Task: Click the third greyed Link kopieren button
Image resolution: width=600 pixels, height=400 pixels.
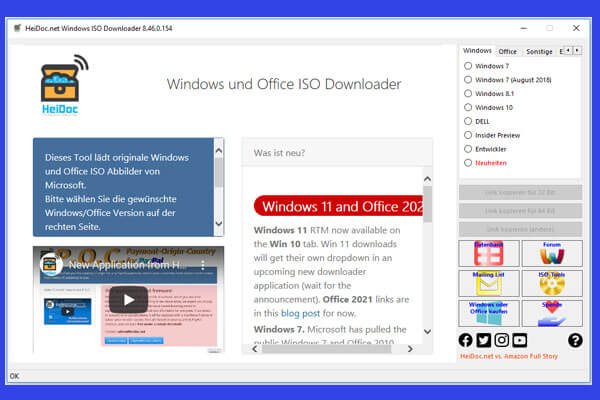Action: coord(520,229)
